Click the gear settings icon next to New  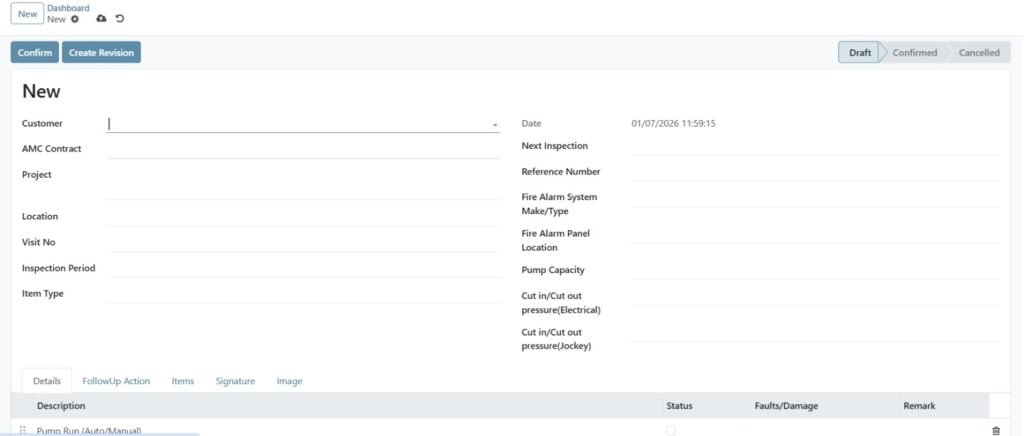coord(75,19)
